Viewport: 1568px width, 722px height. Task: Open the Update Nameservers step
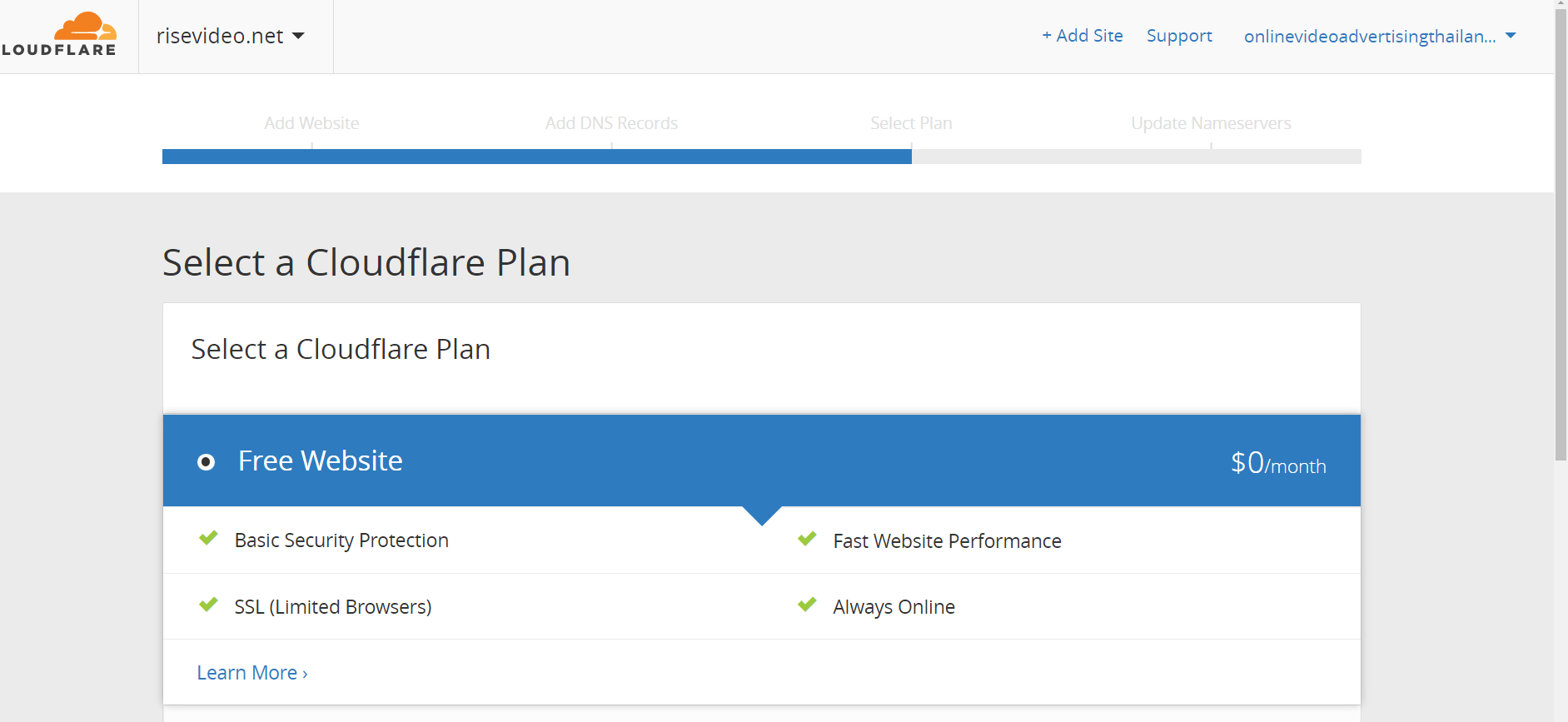1211,123
